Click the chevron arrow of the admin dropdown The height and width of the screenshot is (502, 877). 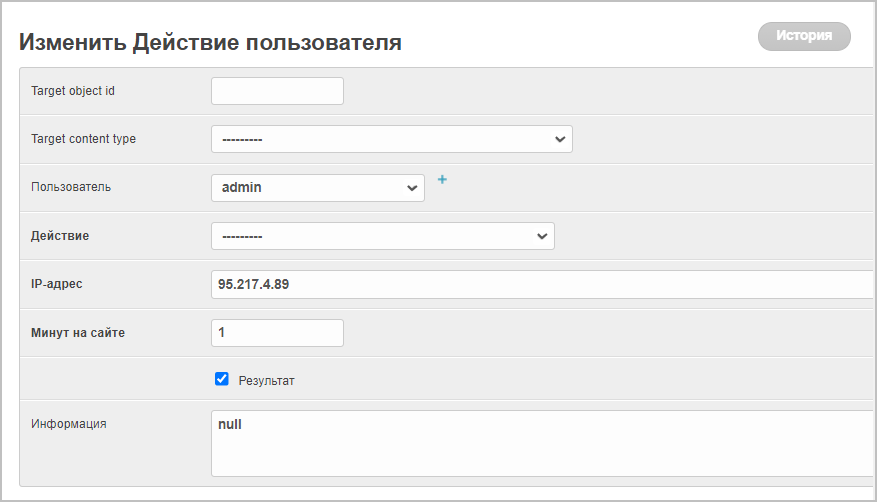(411, 188)
